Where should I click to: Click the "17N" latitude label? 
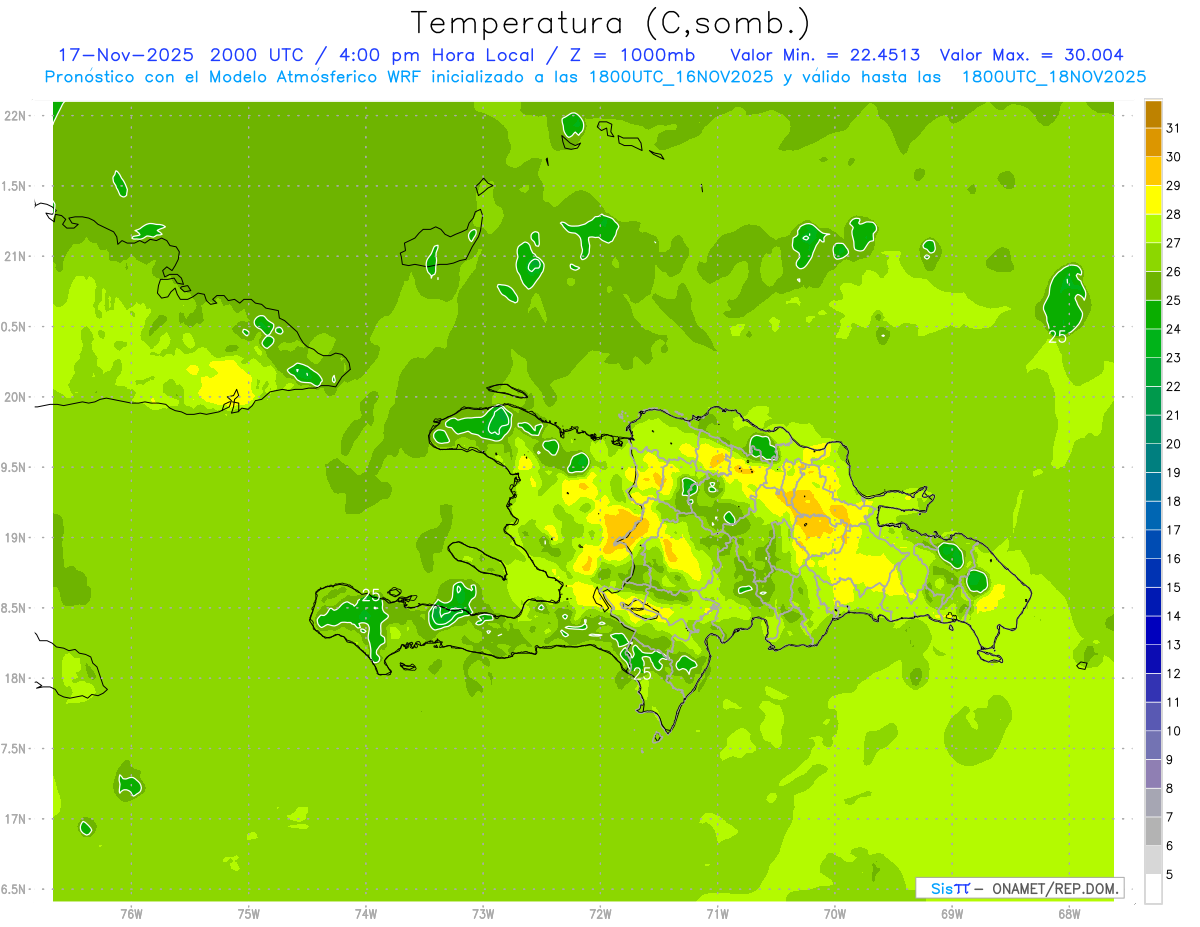pyautogui.click(x=15, y=820)
